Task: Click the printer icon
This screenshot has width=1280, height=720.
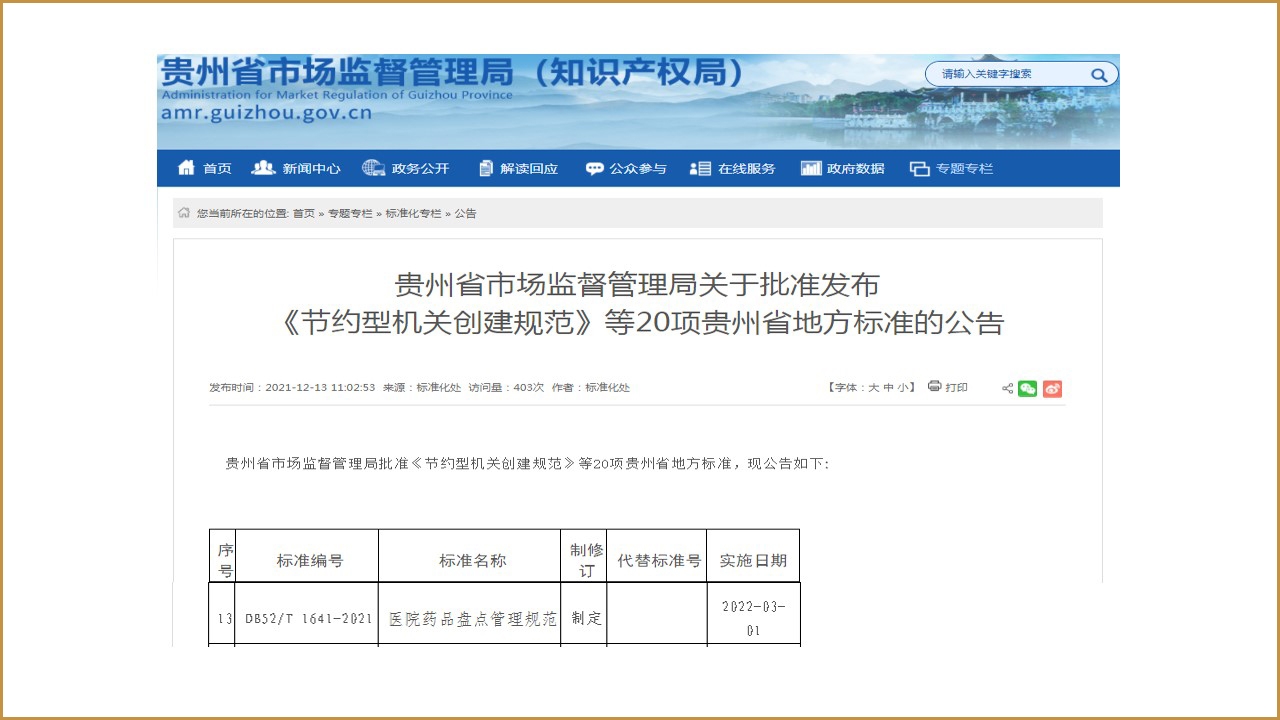Action: (934, 387)
